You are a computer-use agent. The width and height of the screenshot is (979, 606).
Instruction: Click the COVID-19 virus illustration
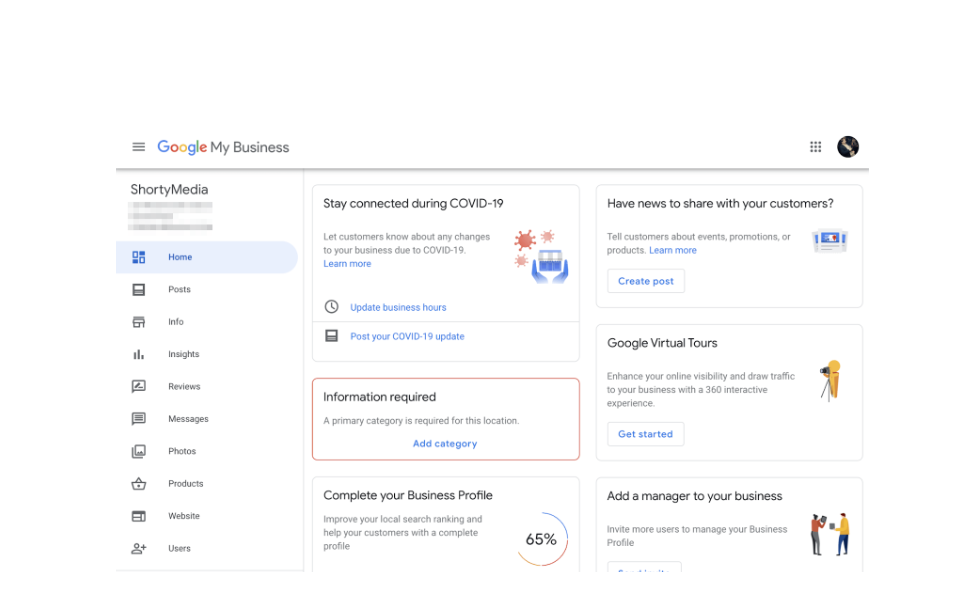coord(541,257)
